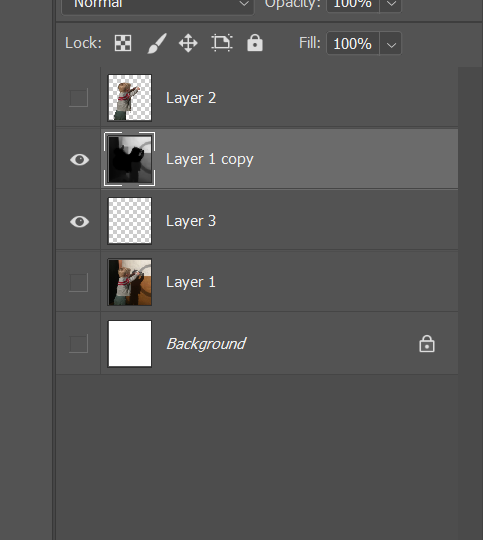Viewport: 483px width, 540px height.
Task: Show Layer 1 visibility box
Action: (79, 282)
